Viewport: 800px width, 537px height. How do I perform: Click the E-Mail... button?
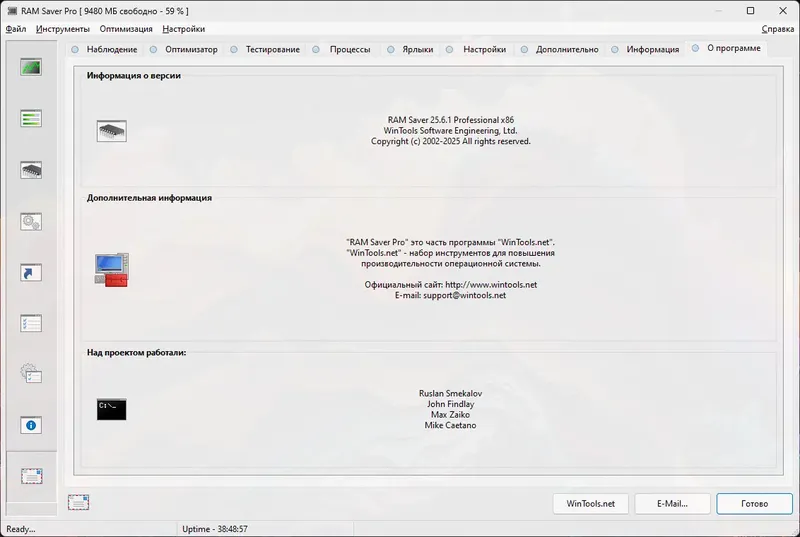672,503
